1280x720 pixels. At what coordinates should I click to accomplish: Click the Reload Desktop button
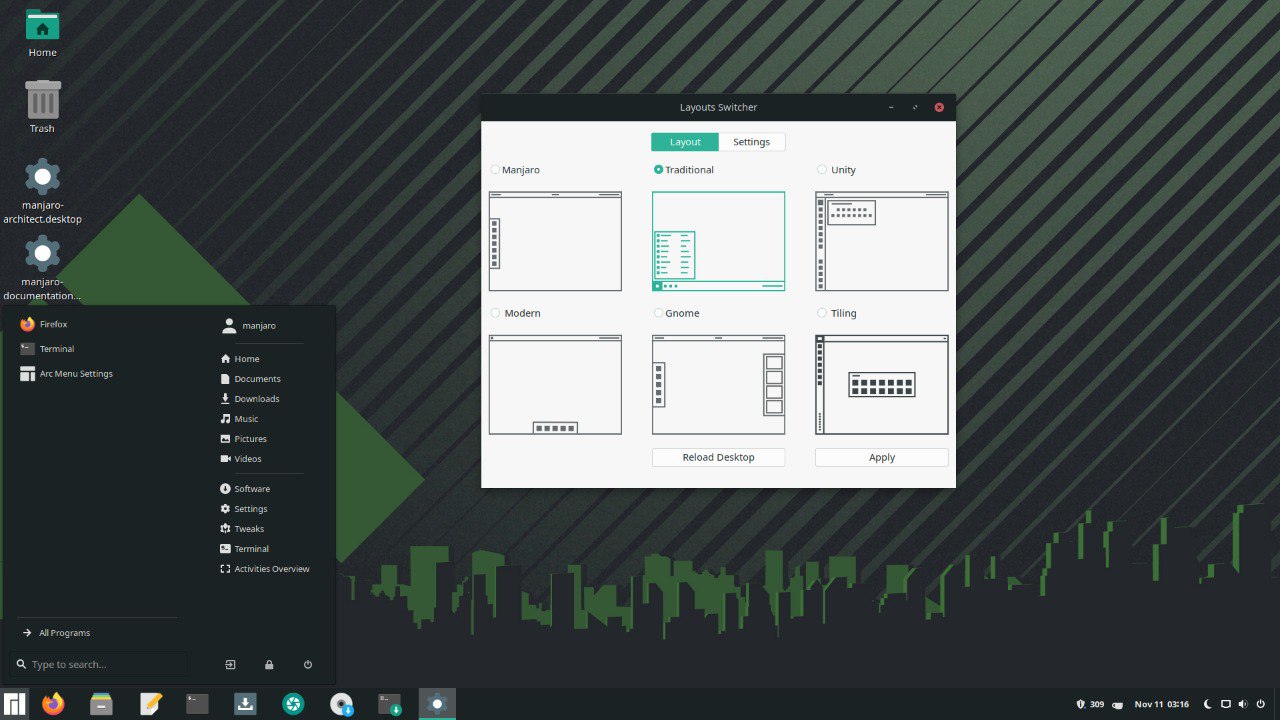click(718, 457)
